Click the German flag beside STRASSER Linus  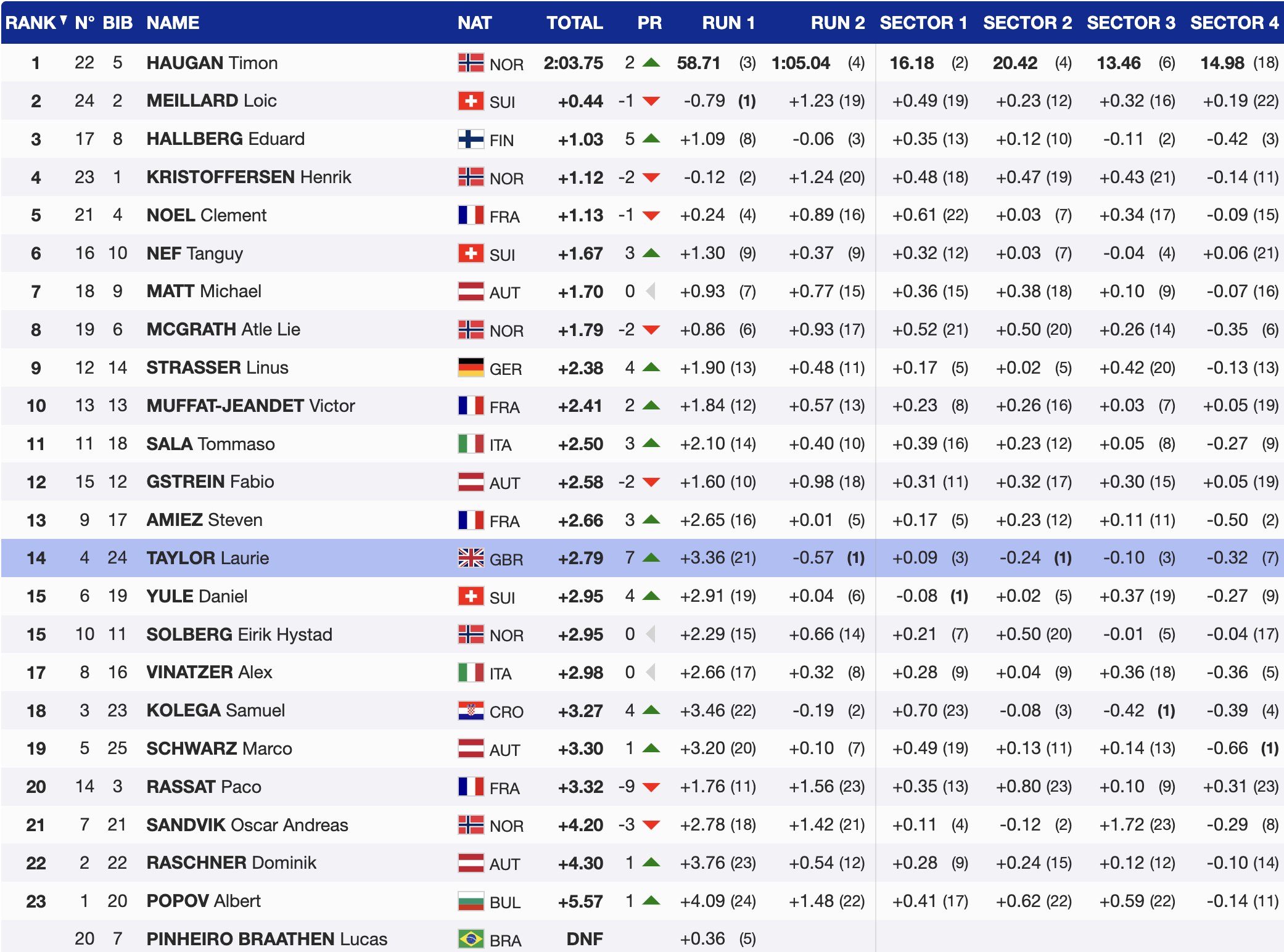pyautogui.click(x=471, y=367)
